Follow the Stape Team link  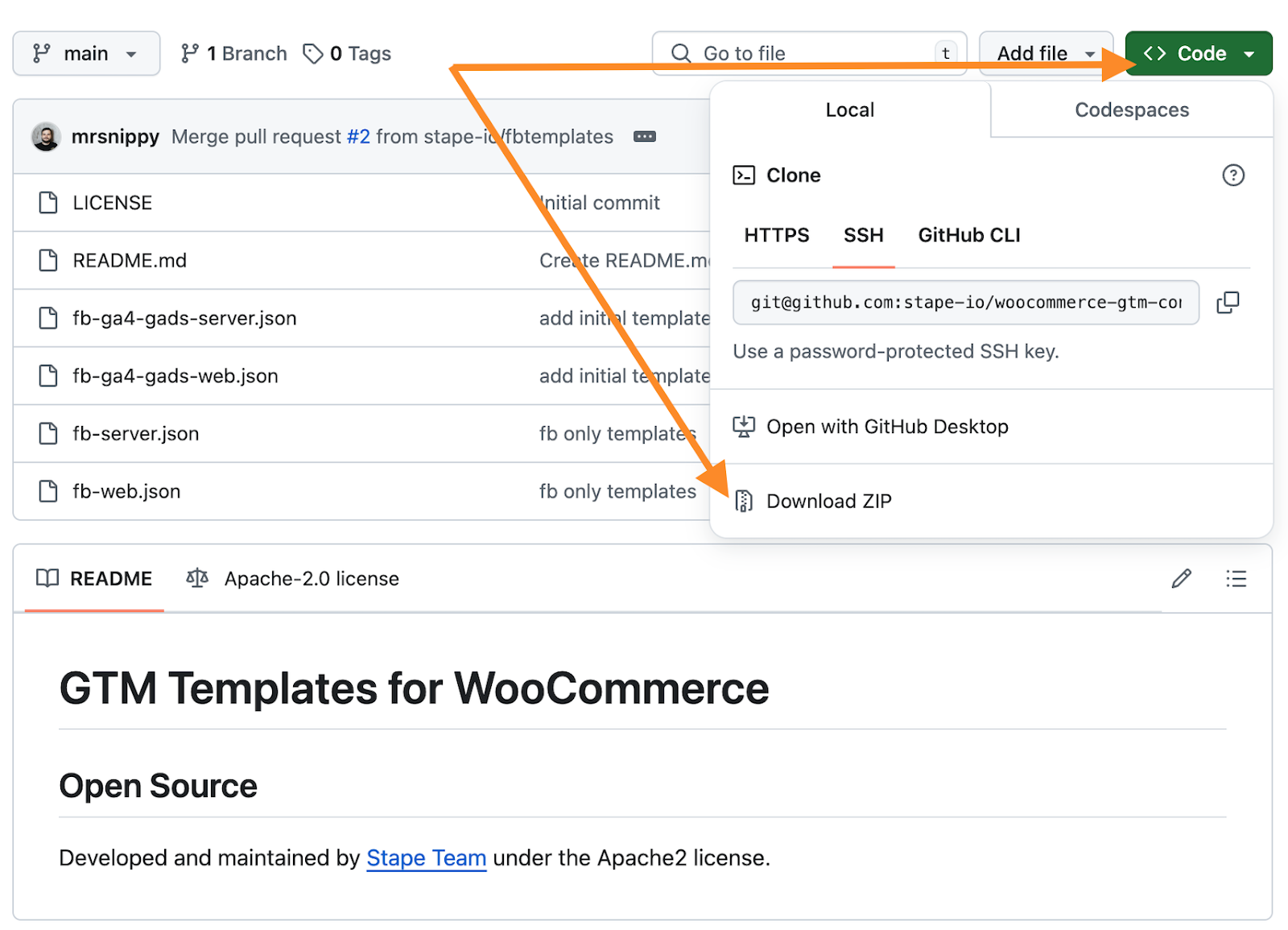click(427, 858)
